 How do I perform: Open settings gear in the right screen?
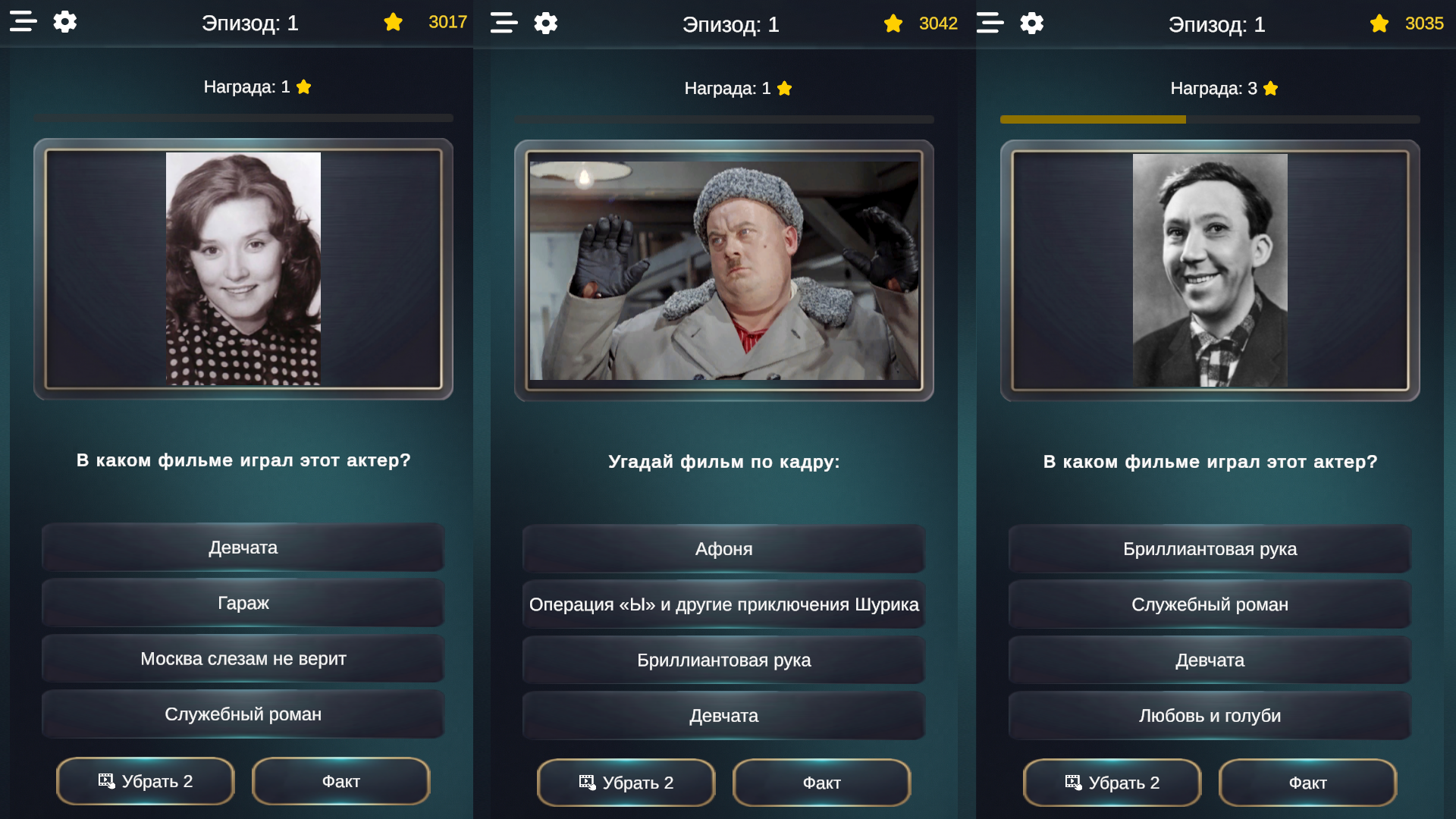coord(1032,23)
